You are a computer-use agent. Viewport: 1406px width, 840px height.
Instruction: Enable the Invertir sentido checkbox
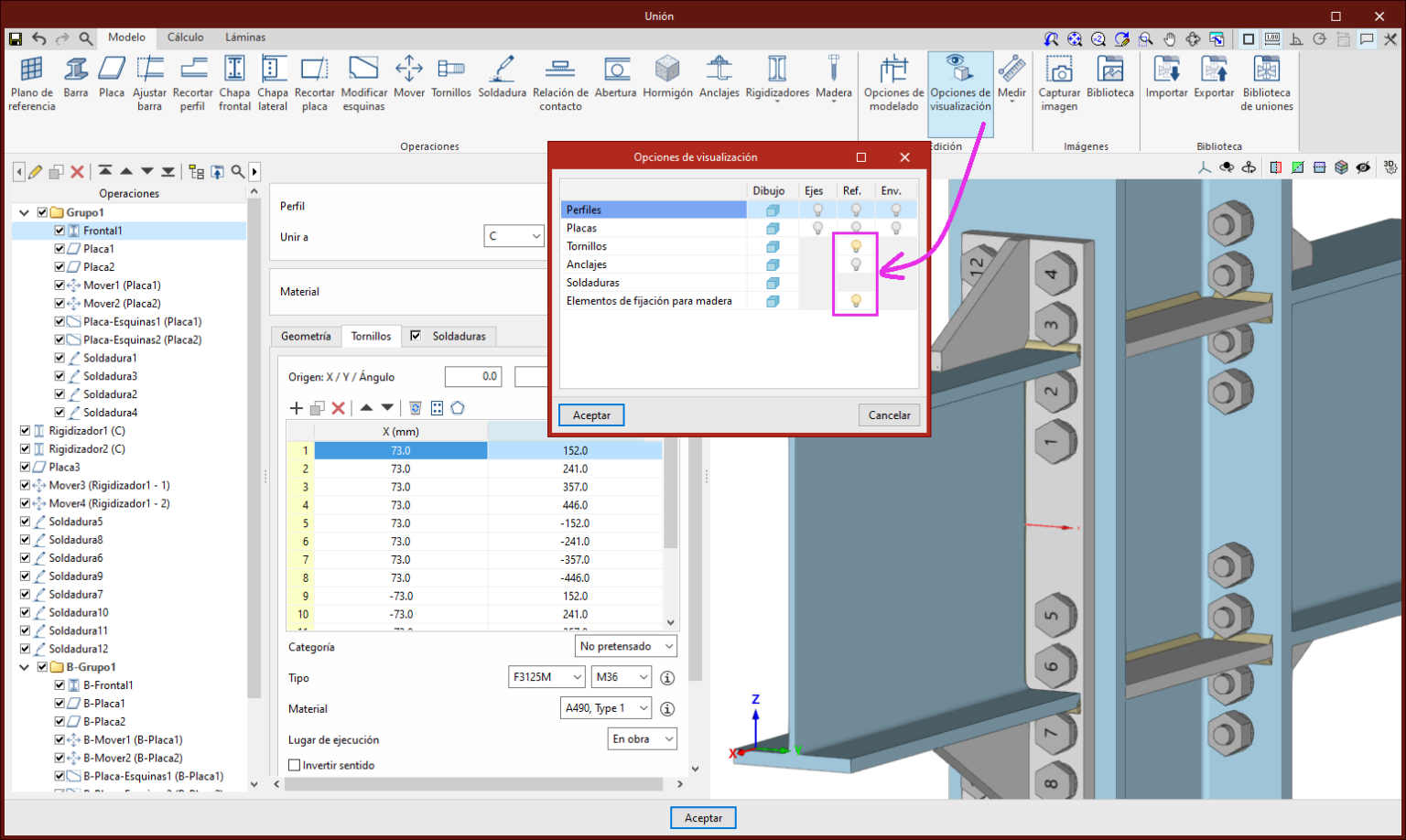[295, 765]
